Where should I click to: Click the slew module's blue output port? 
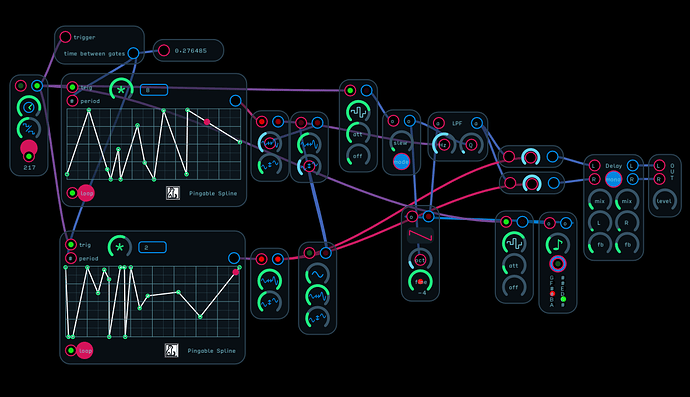coord(409,121)
